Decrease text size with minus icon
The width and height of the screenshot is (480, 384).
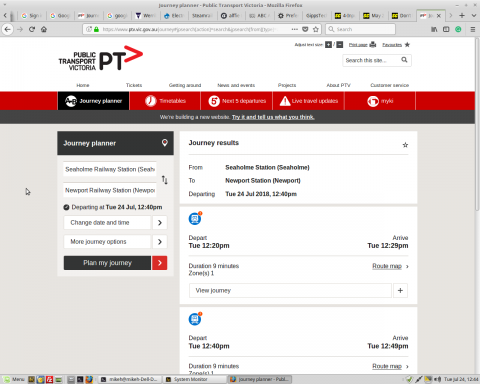point(339,45)
